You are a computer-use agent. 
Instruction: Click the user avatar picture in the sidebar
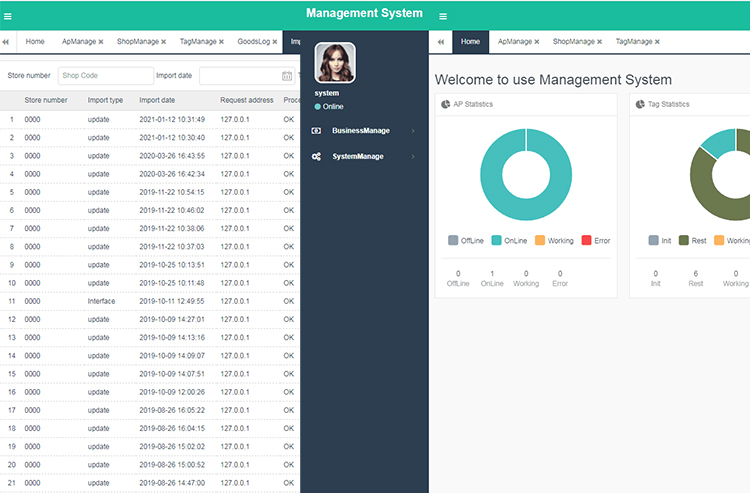pos(334,63)
